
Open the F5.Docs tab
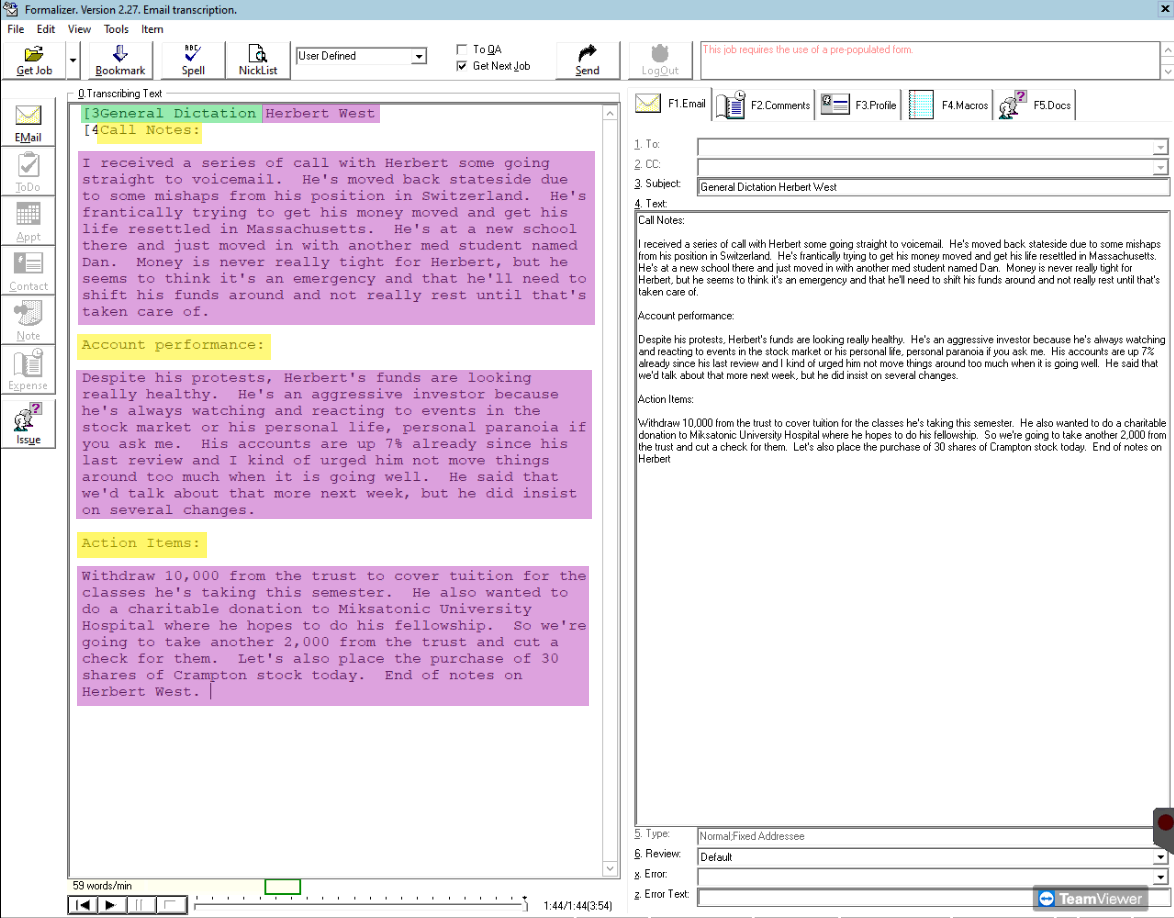point(1035,104)
